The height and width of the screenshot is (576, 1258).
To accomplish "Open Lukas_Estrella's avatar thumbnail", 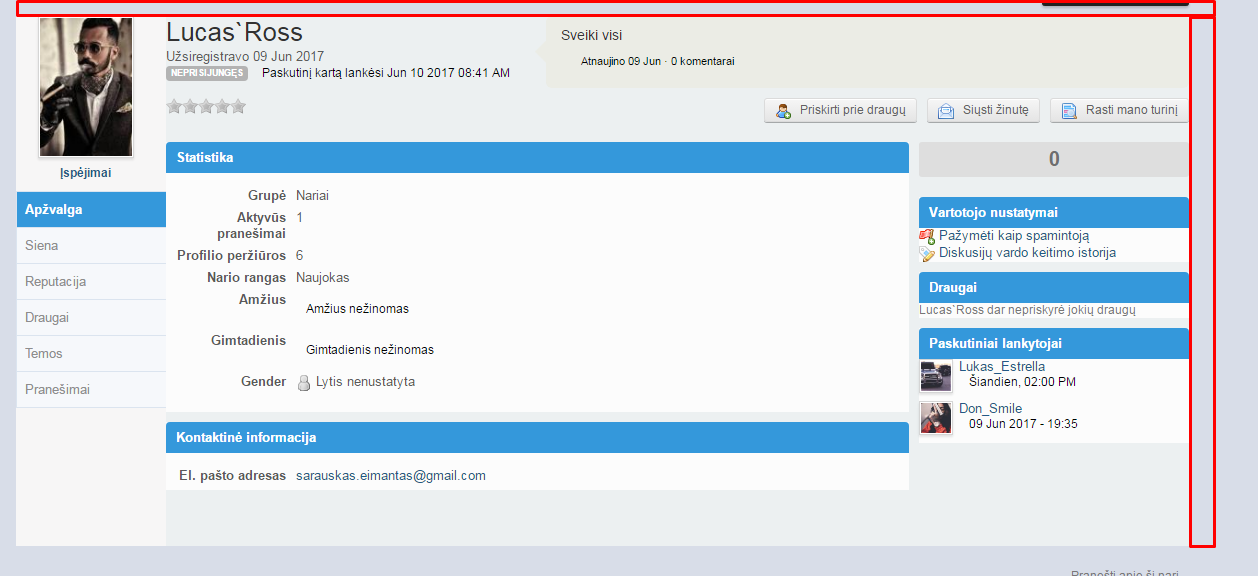I will tap(936, 376).
